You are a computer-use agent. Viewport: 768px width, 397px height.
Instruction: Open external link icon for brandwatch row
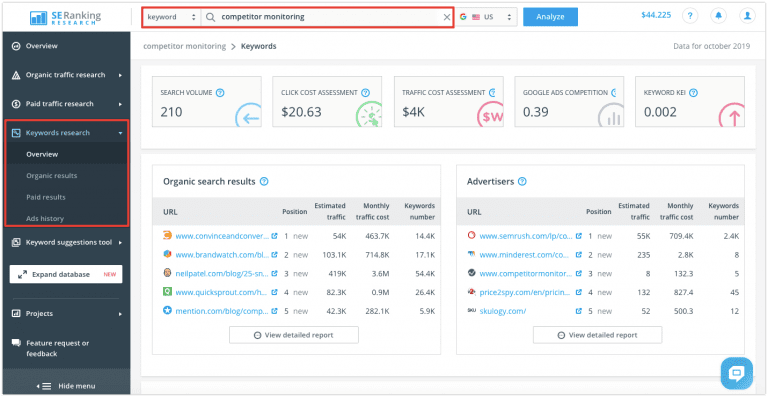[274, 255]
